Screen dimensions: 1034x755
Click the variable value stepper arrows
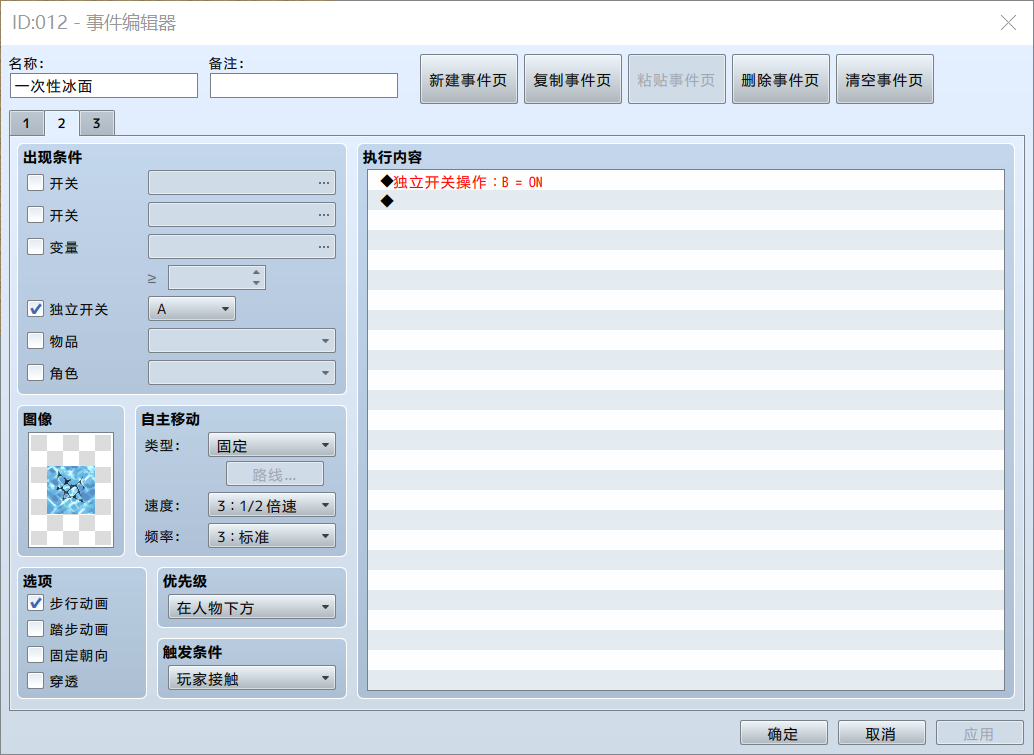[x=257, y=278]
